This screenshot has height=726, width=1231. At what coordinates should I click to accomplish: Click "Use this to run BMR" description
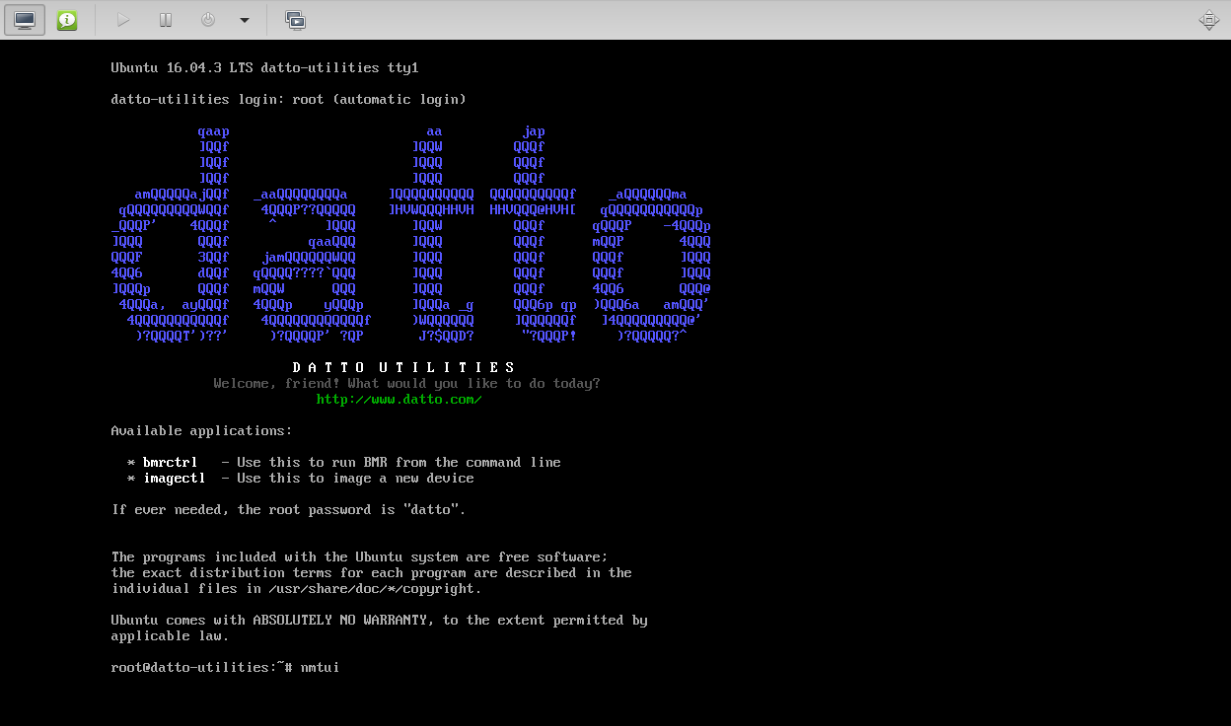[399, 462]
